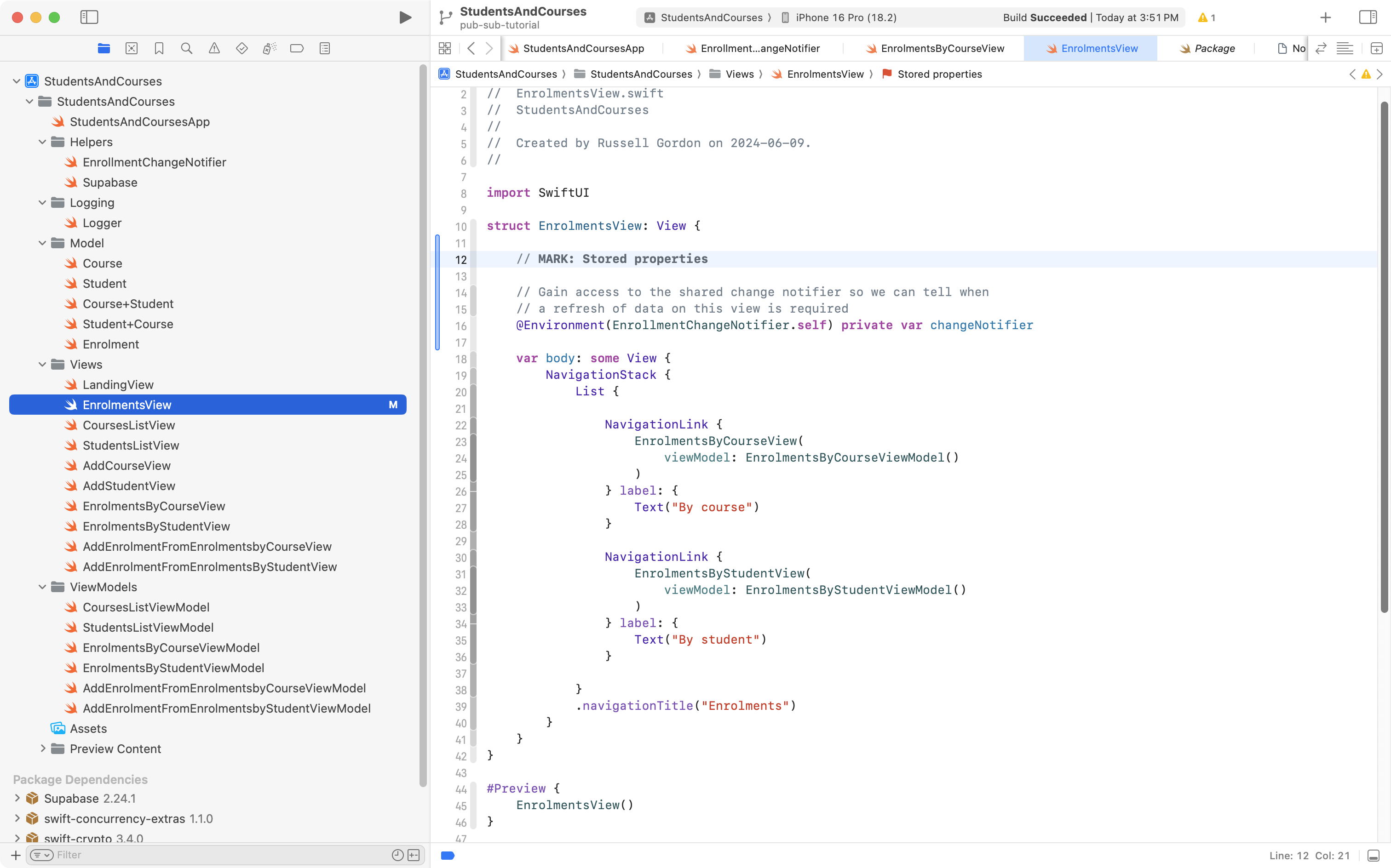The image size is (1391, 868).
Task: Switch to the EnrolmentsByCourseView tab
Action: click(x=942, y=48)
